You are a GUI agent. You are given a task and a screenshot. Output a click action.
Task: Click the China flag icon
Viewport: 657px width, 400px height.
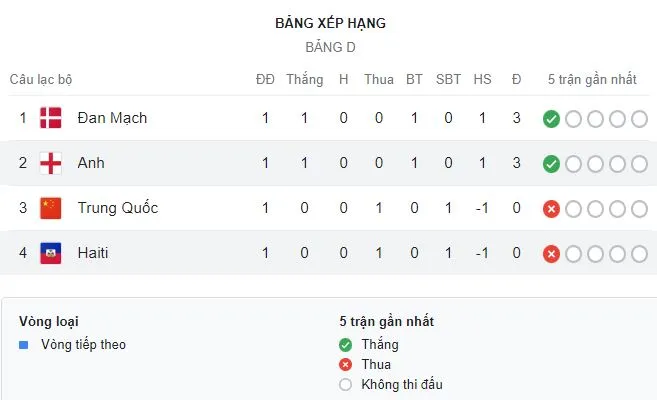click(50, 208)
